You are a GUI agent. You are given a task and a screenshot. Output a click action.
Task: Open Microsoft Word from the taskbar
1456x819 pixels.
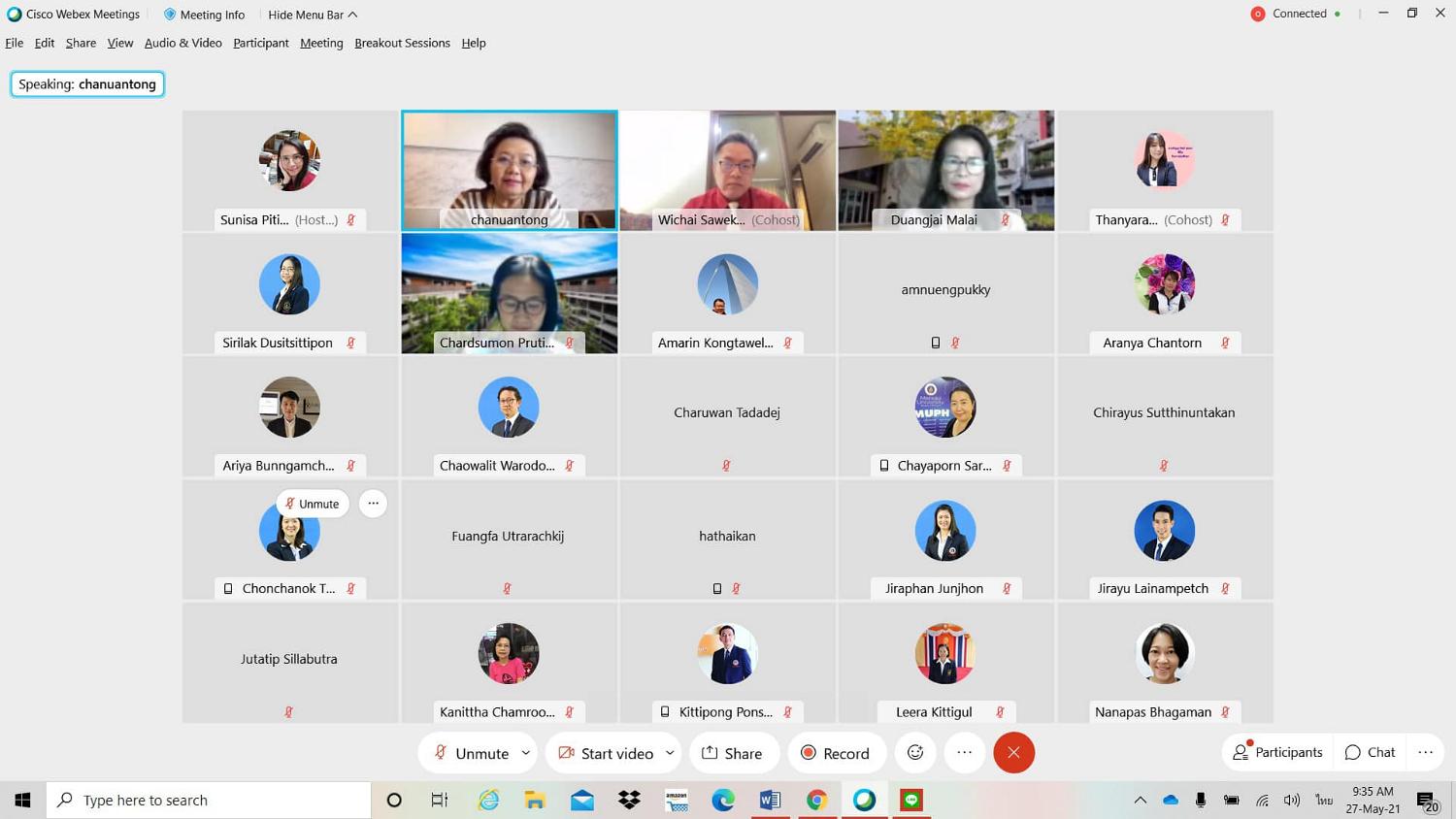[770, 800]
